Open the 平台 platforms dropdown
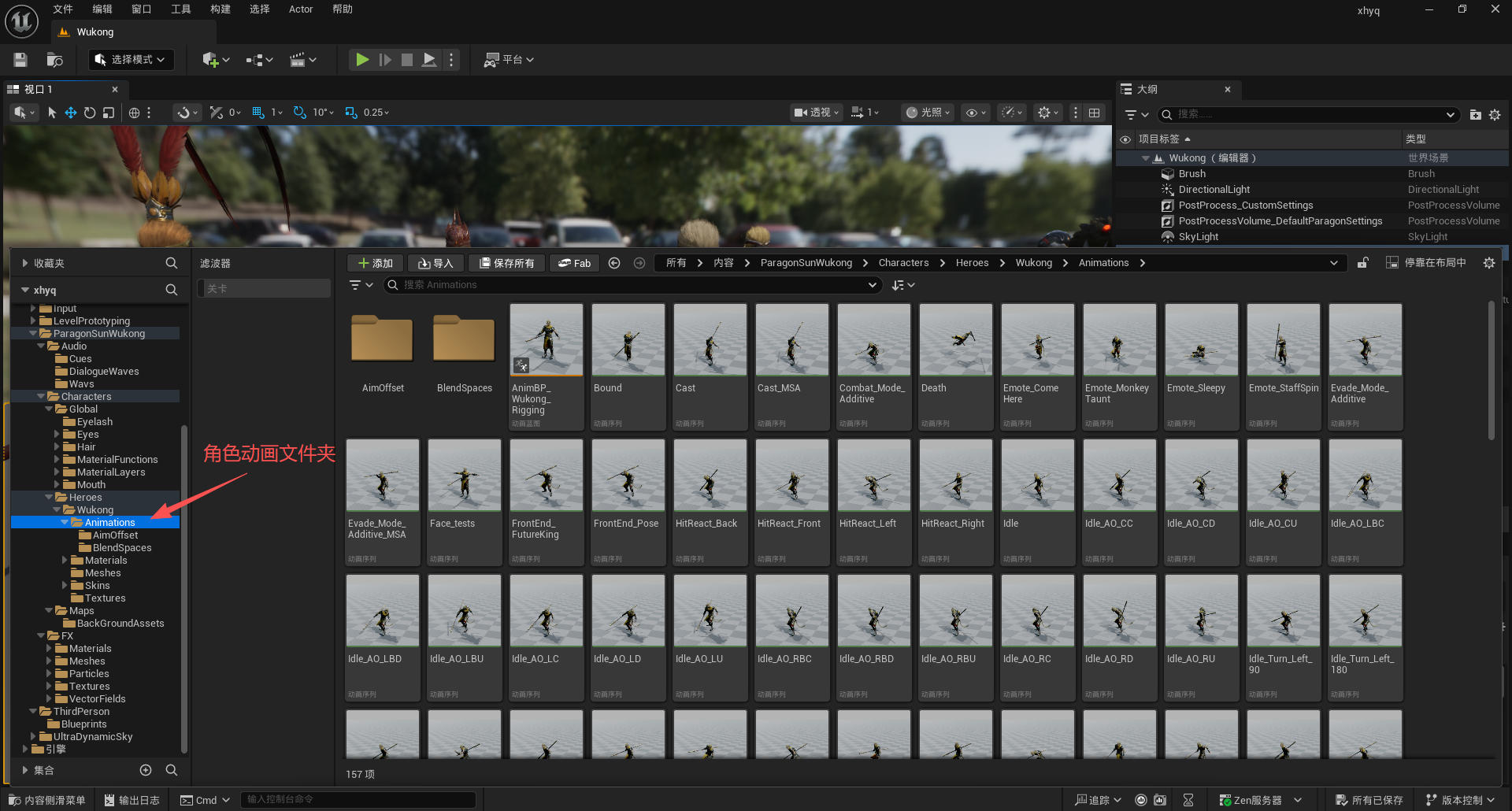The width and height of the screenshot is (1512, 811). click(509, 60)
